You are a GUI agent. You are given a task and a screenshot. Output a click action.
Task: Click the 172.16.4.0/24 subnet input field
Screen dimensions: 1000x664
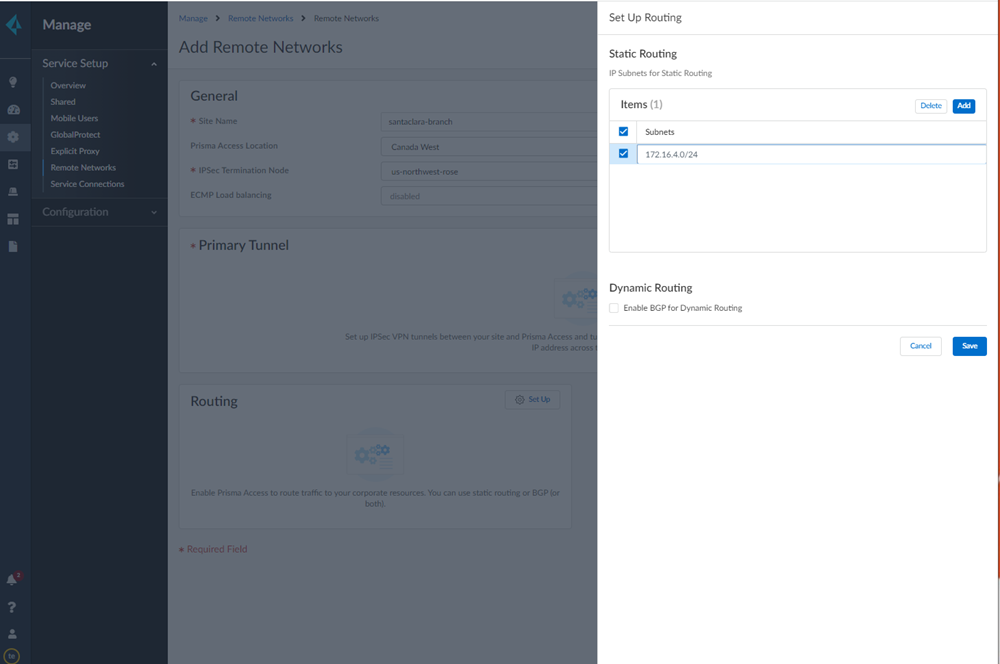pyautogui.click(x=810, y=154)
